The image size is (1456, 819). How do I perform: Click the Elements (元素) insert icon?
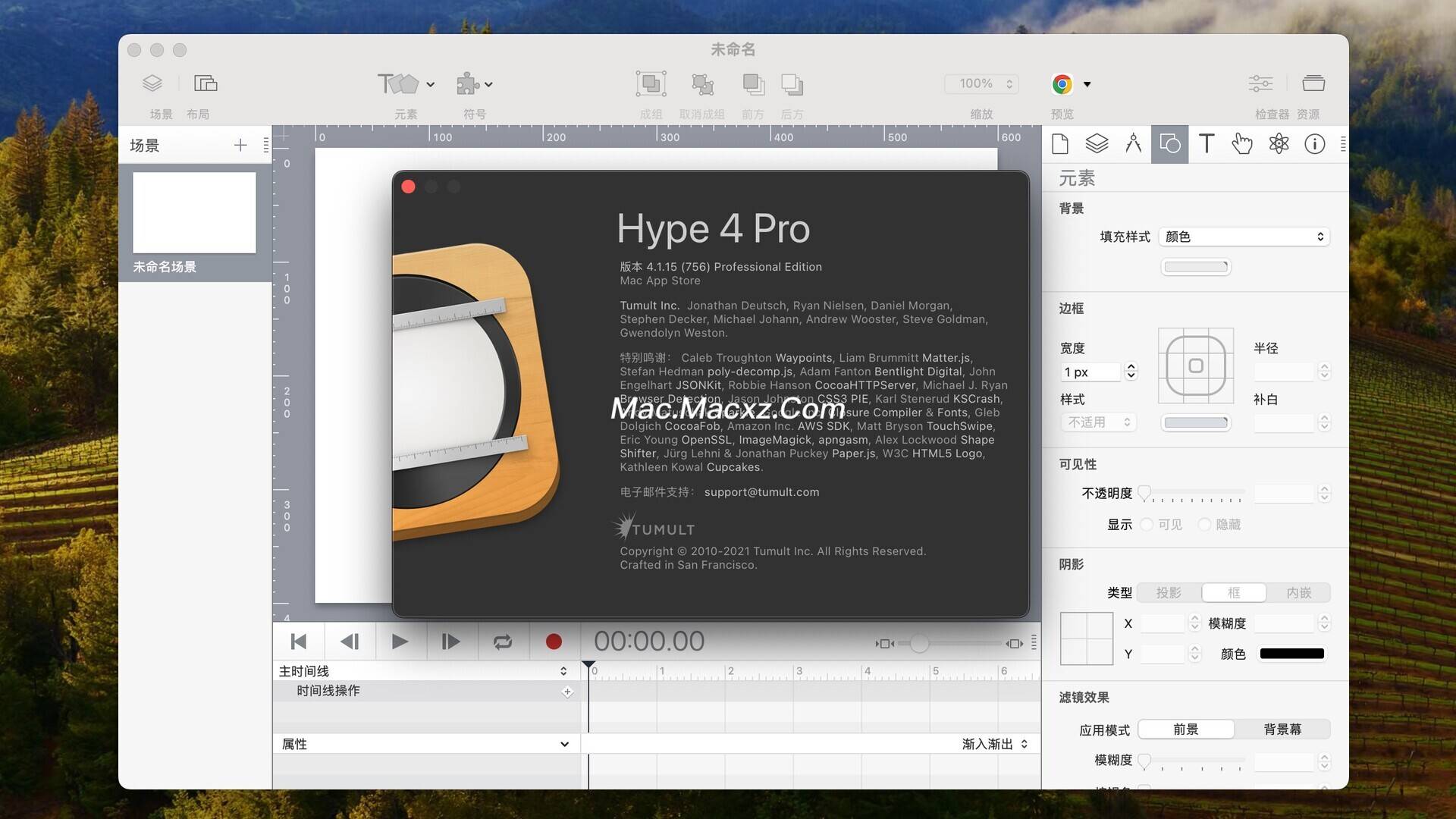pyautogui.click(x=398, y=83)
